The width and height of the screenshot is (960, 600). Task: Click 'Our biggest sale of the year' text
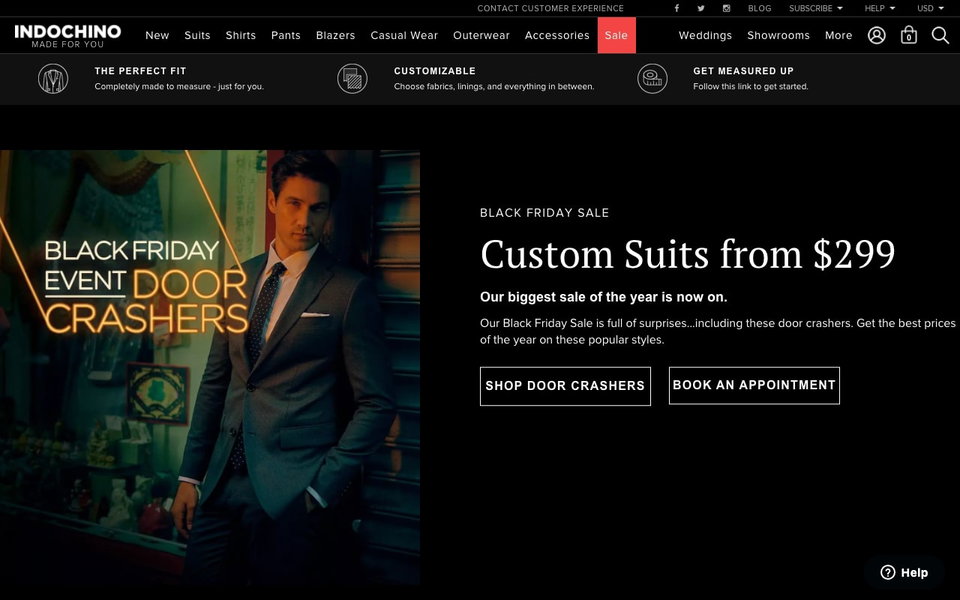click(x=604, y=297)
